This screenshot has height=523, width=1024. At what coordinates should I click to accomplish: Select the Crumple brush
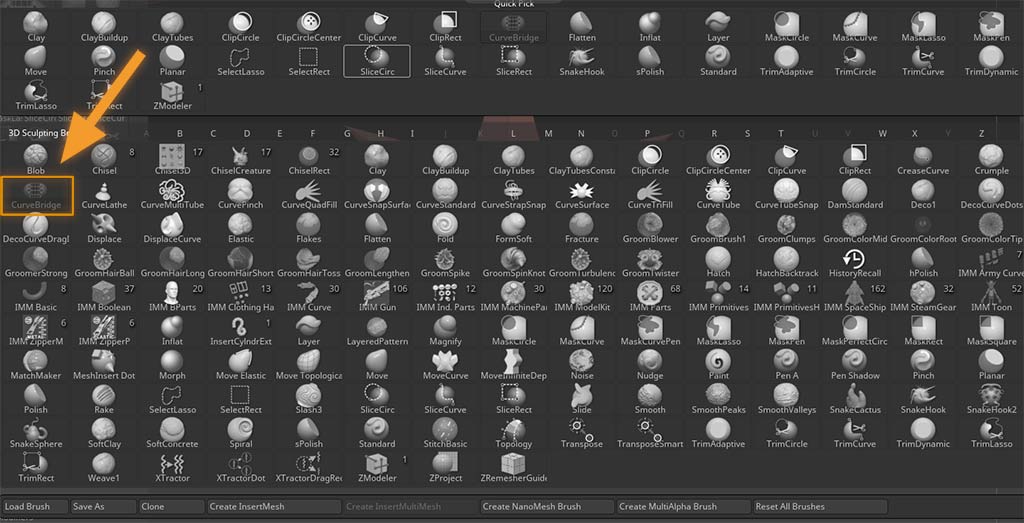pos(991,160)
